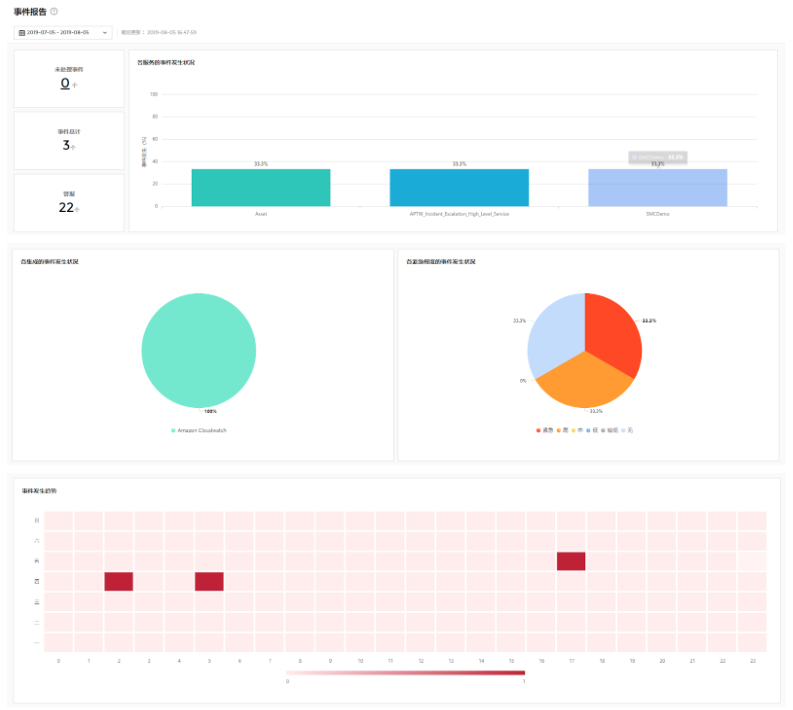Click the red slice of severity pie
The image size is (793, 710).
pos(612,328)
